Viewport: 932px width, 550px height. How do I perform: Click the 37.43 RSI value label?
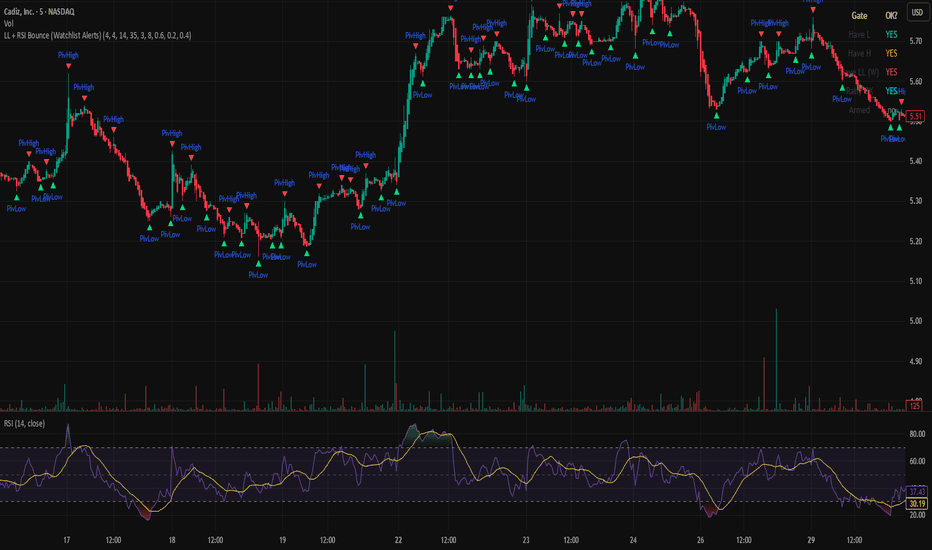click(917, 492)
